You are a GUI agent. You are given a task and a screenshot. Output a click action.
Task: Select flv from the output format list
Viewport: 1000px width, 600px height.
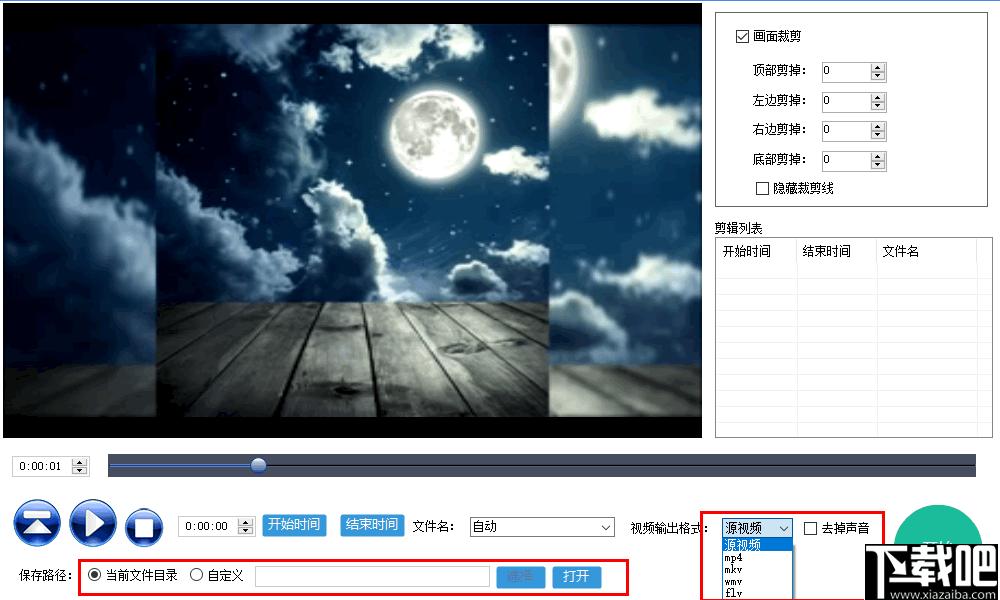click(758, 593)
